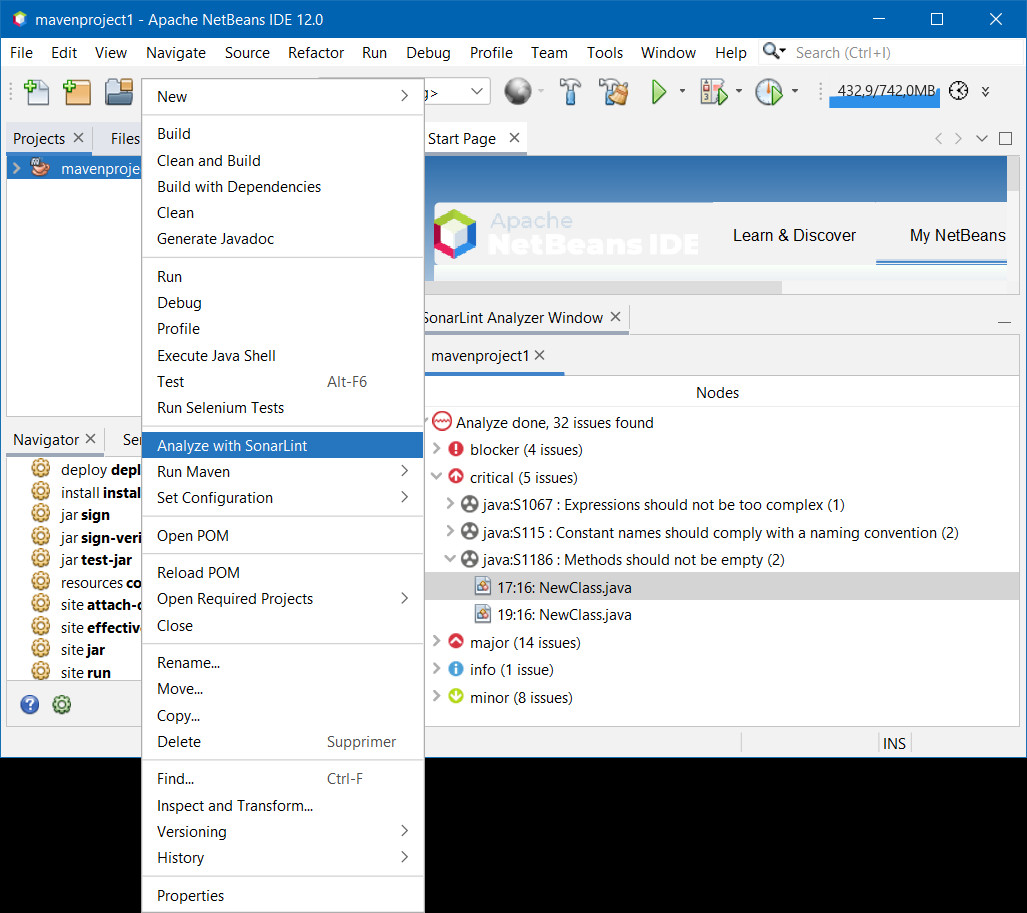The height and width of the screenshot is (913, 1027).
Task: Click the memory usage bar
Action: tap(884, 92)
